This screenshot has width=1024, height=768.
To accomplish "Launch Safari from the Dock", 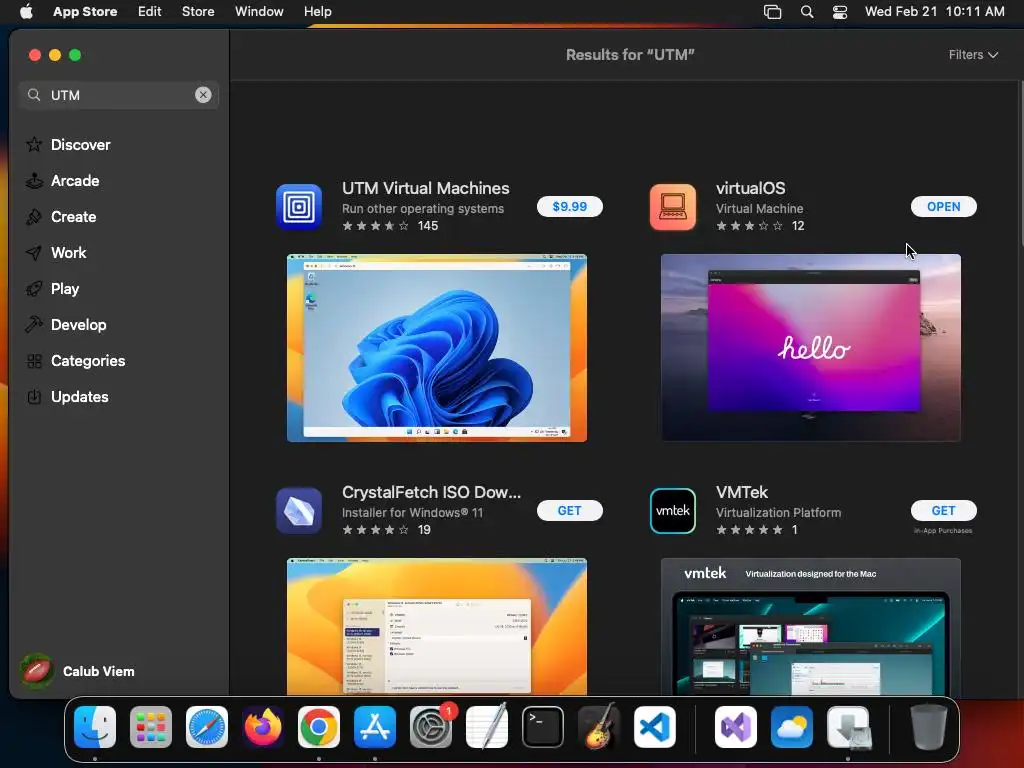I will pos(206,727).
